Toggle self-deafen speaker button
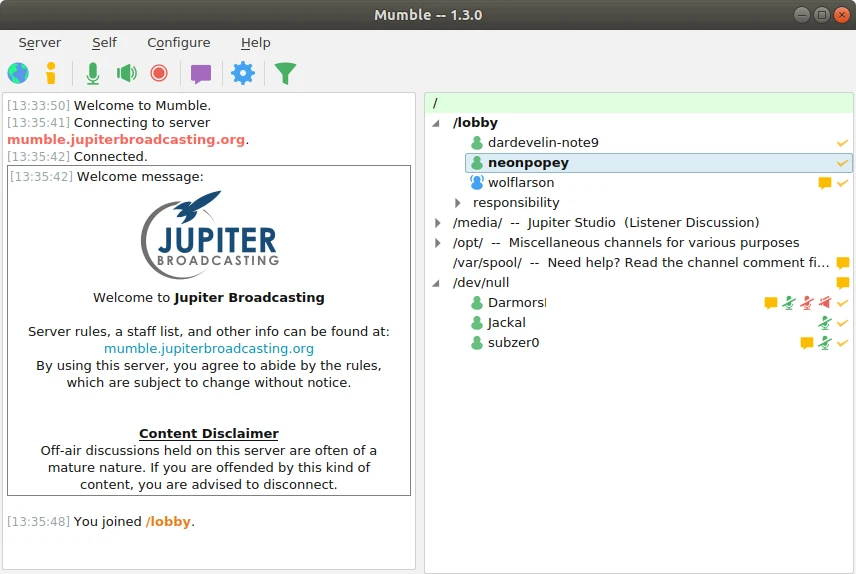Image resolution: width=856 pixels, height=574 pixels. [127, 73]
